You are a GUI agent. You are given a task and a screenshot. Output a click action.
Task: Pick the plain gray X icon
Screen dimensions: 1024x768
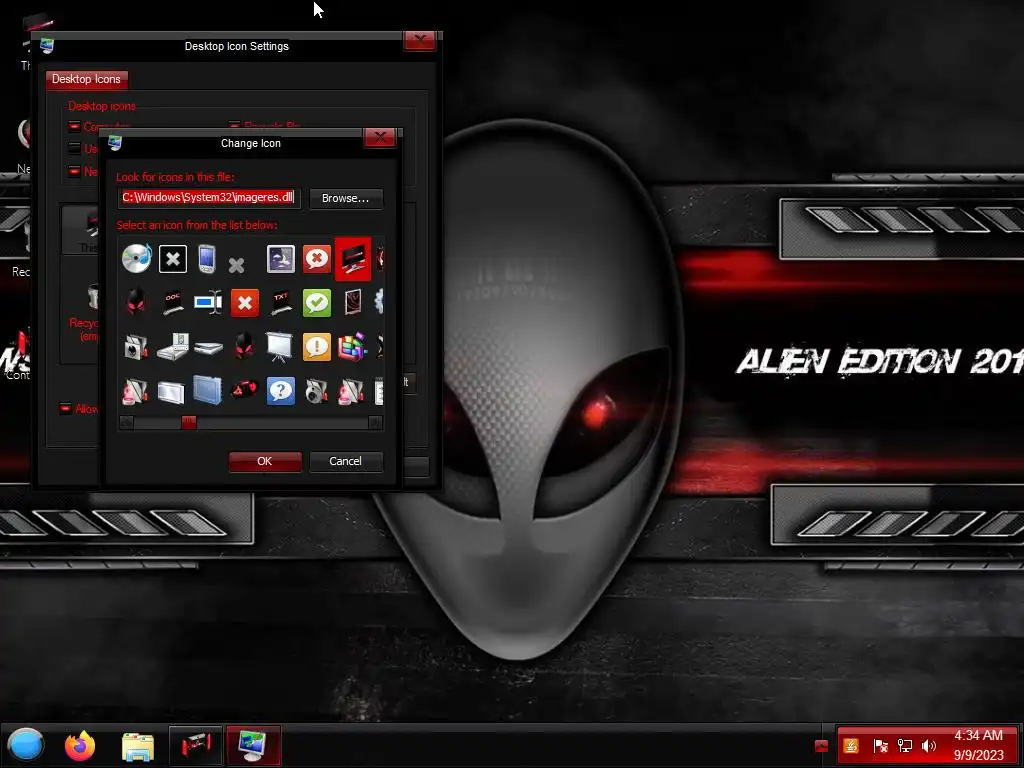point(236,264)
